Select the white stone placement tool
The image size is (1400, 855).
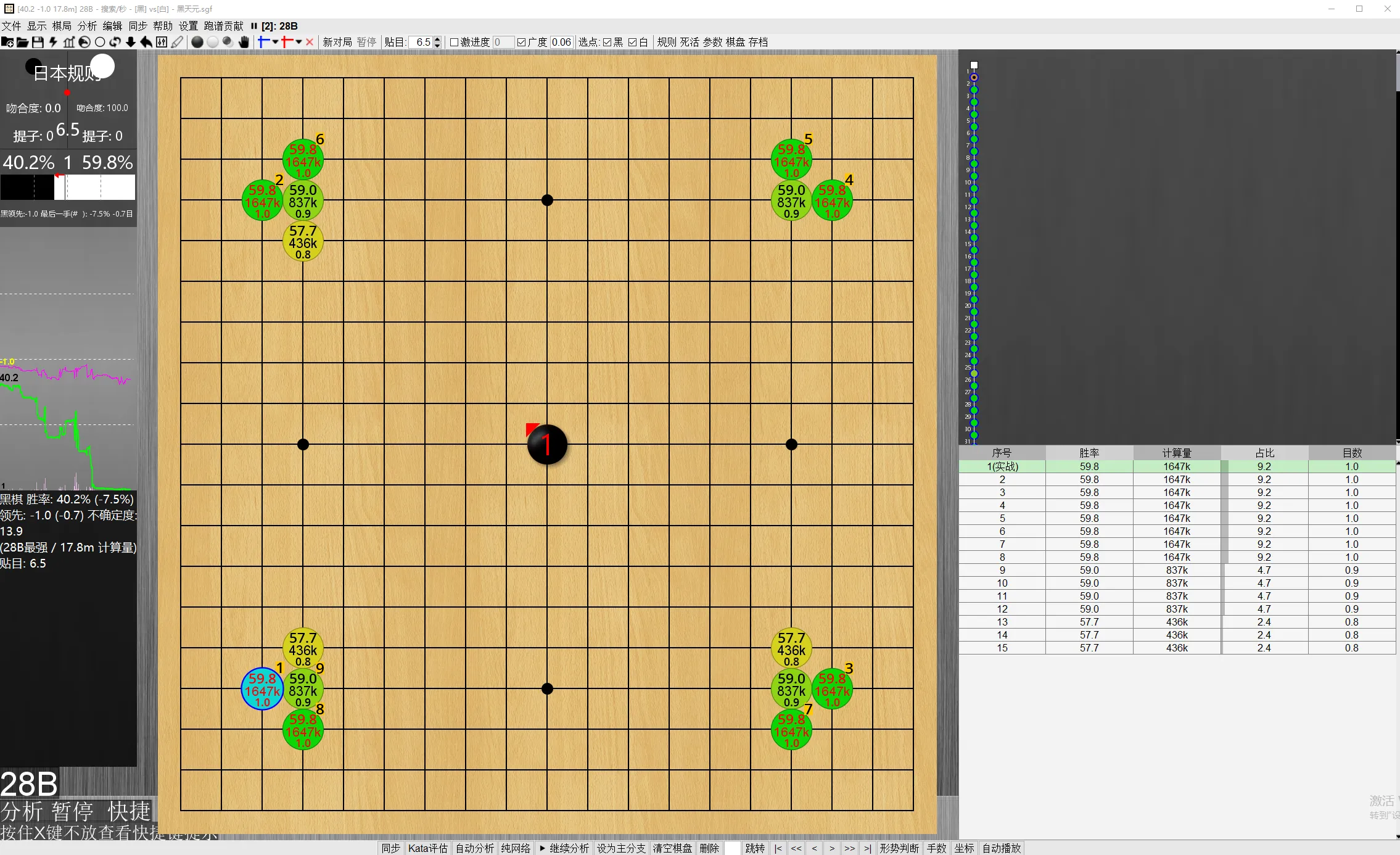[213, 42]
